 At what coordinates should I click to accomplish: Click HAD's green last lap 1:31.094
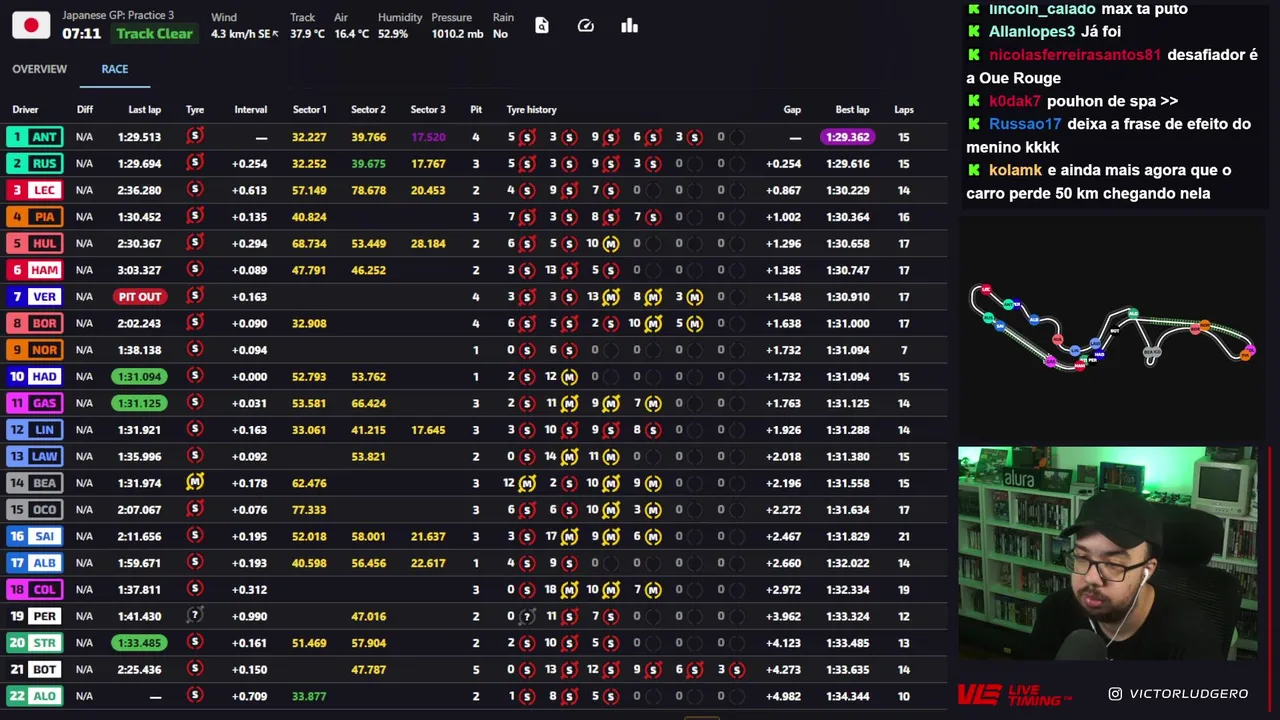coord(139,376)
